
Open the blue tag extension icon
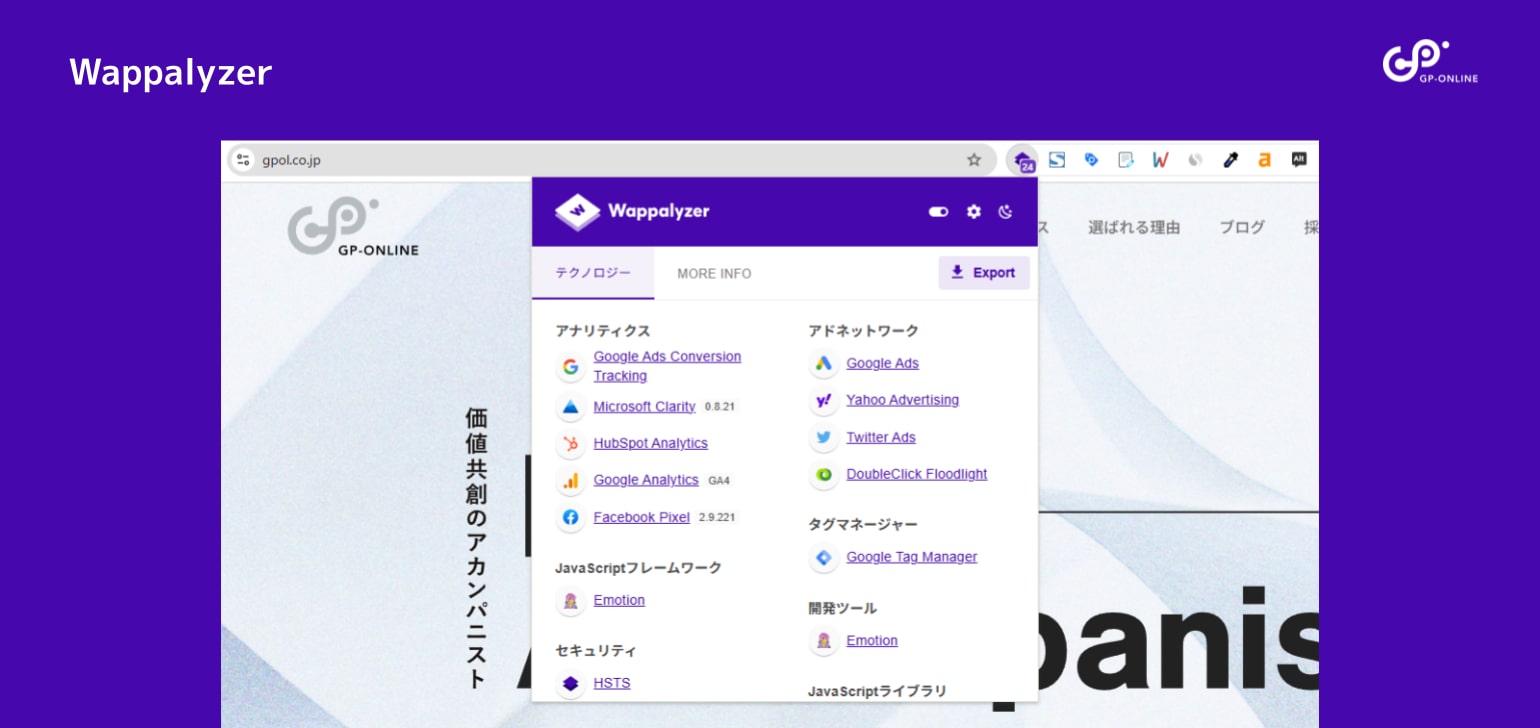tap(1091, 160)
